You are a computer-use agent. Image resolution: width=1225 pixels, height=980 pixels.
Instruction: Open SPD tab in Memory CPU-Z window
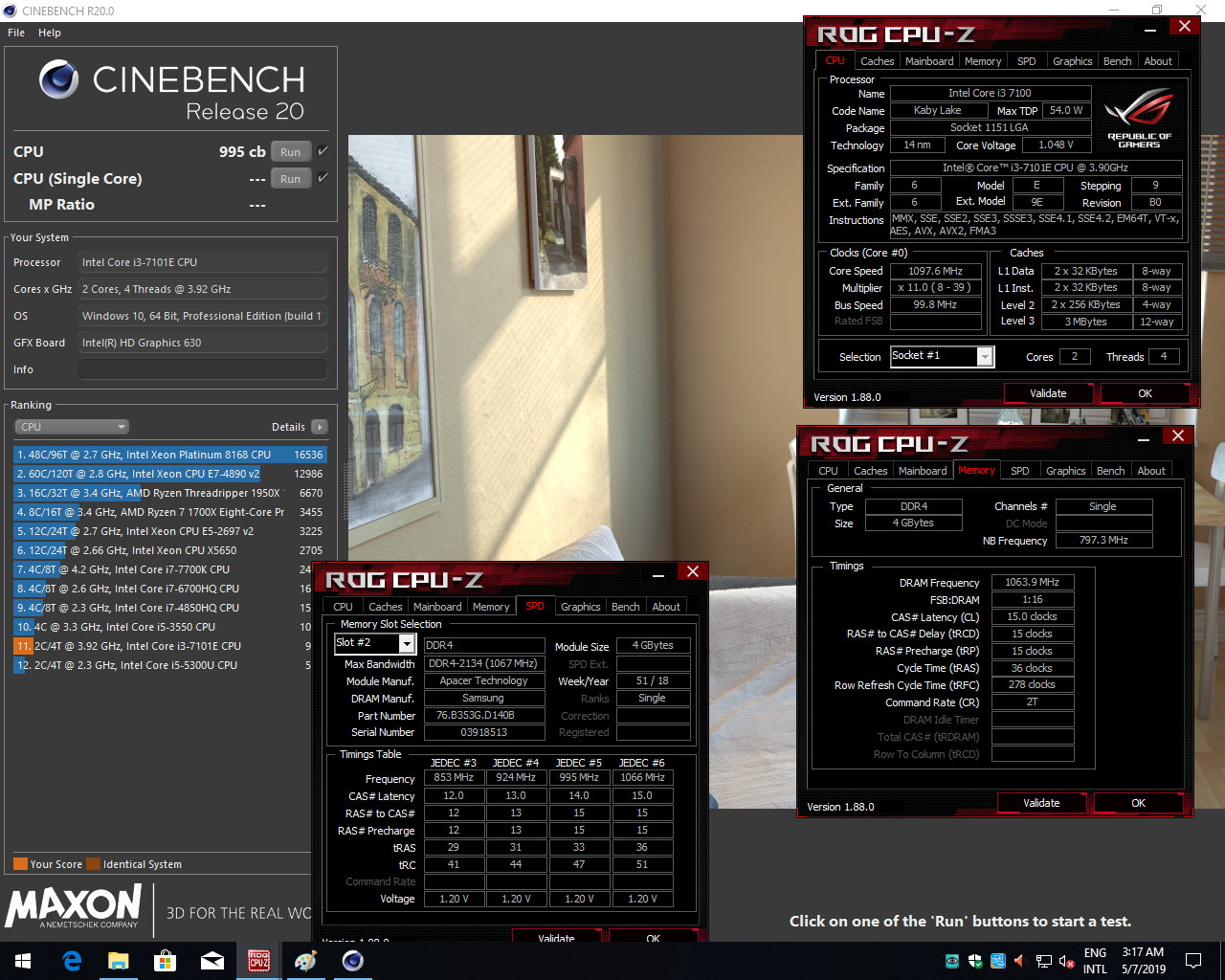click(1020, 471)
